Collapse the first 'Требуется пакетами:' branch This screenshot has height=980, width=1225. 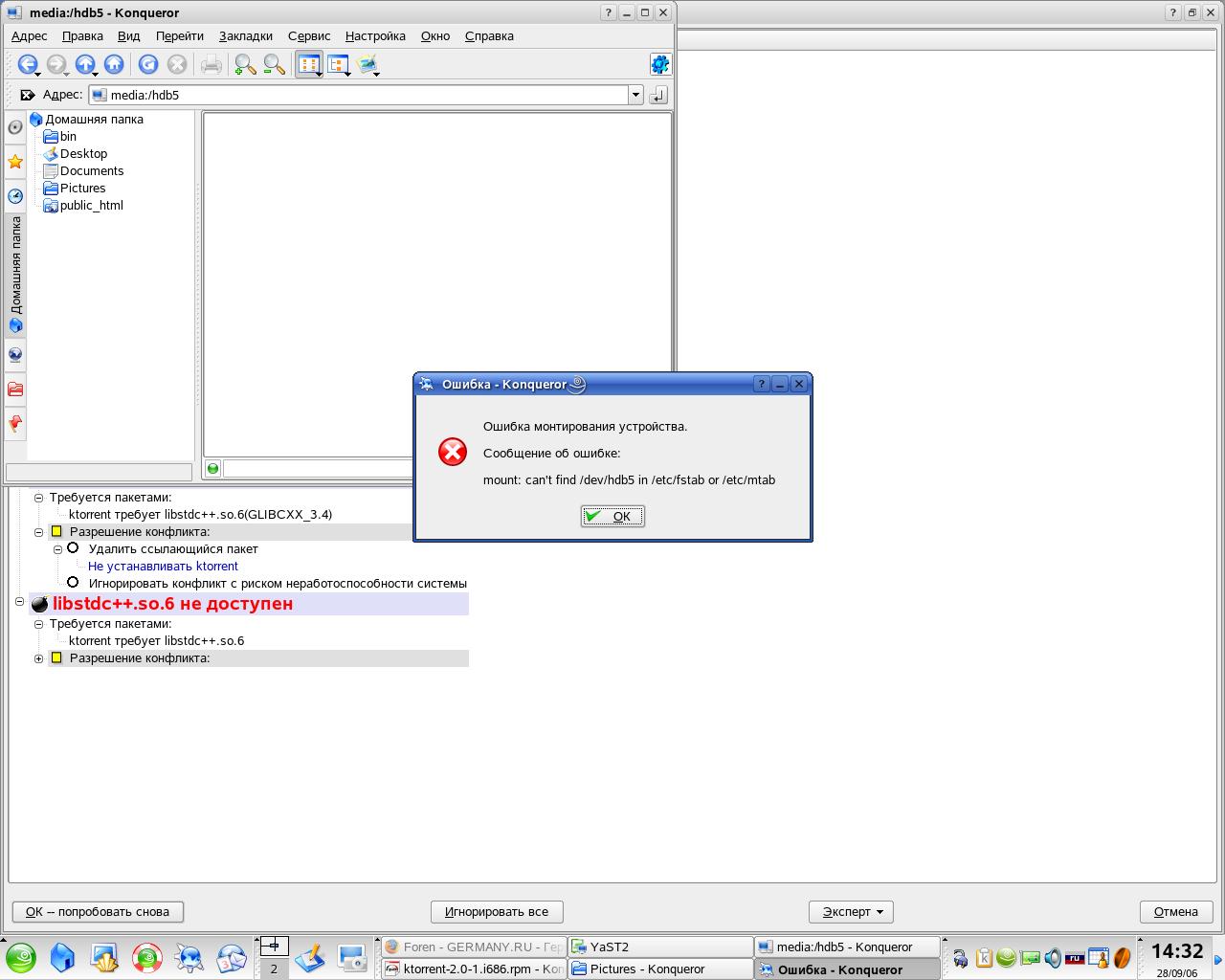pyautogui.click(x=39, y=498)
